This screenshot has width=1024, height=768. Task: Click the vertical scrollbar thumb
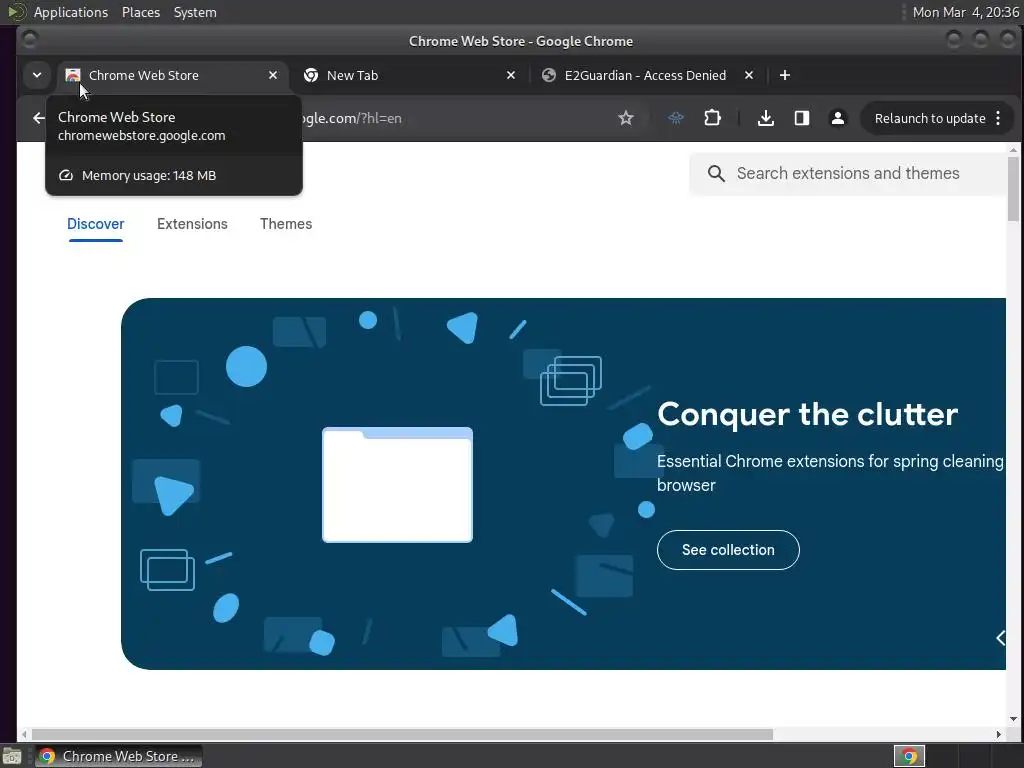tap(1013, 189)
